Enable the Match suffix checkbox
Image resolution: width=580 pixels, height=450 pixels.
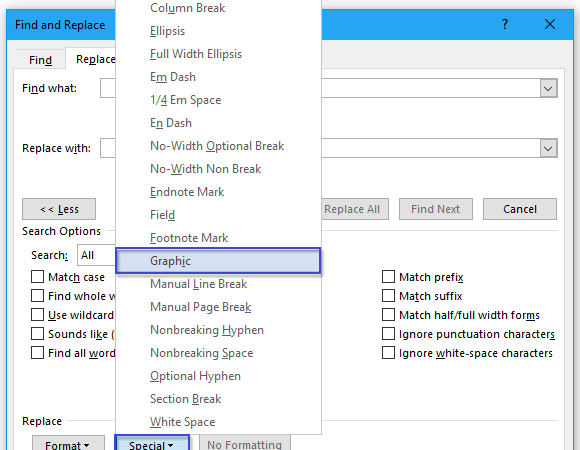tap(388, 296)
